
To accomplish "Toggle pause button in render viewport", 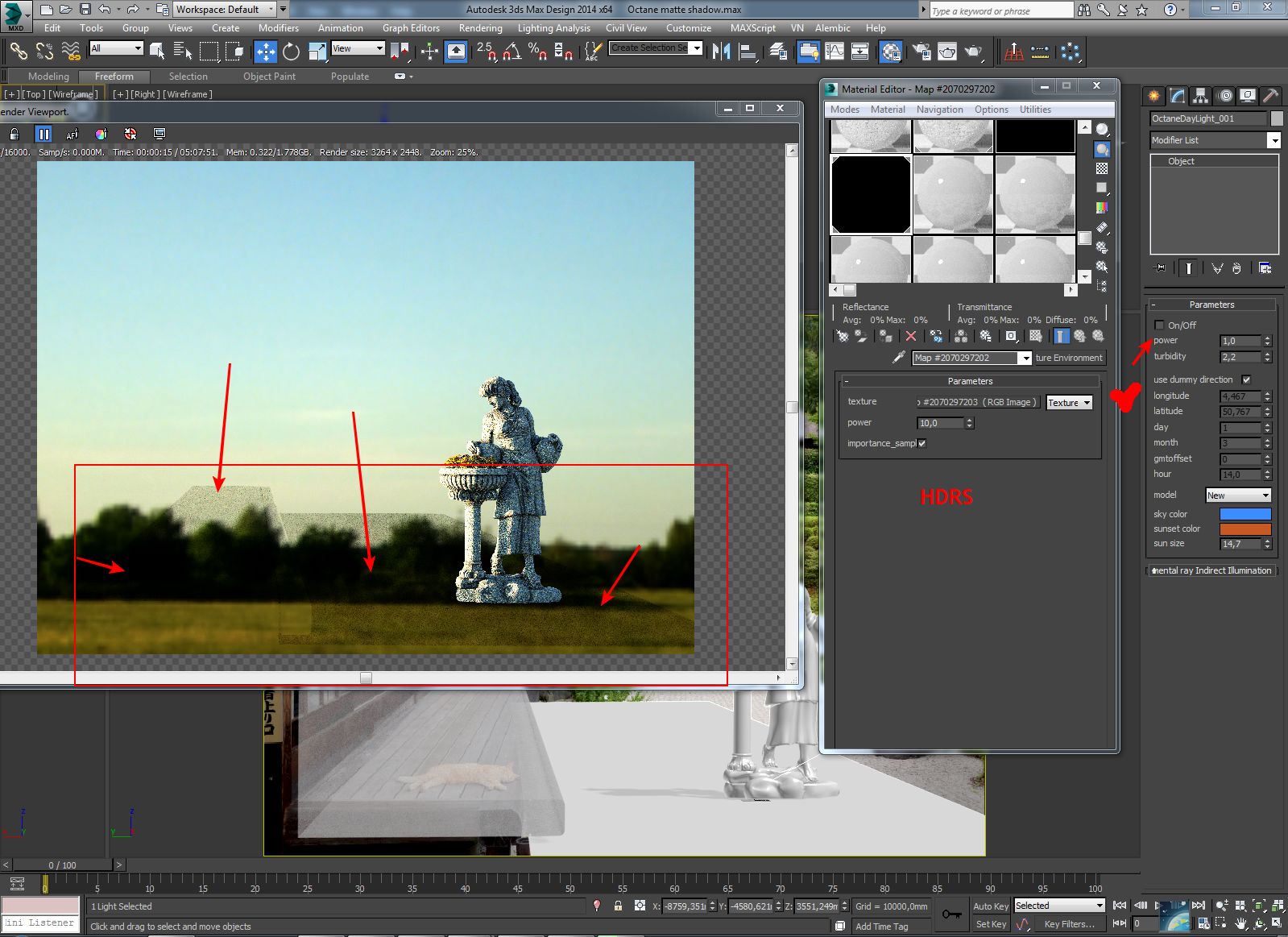I will coord(43,134).
